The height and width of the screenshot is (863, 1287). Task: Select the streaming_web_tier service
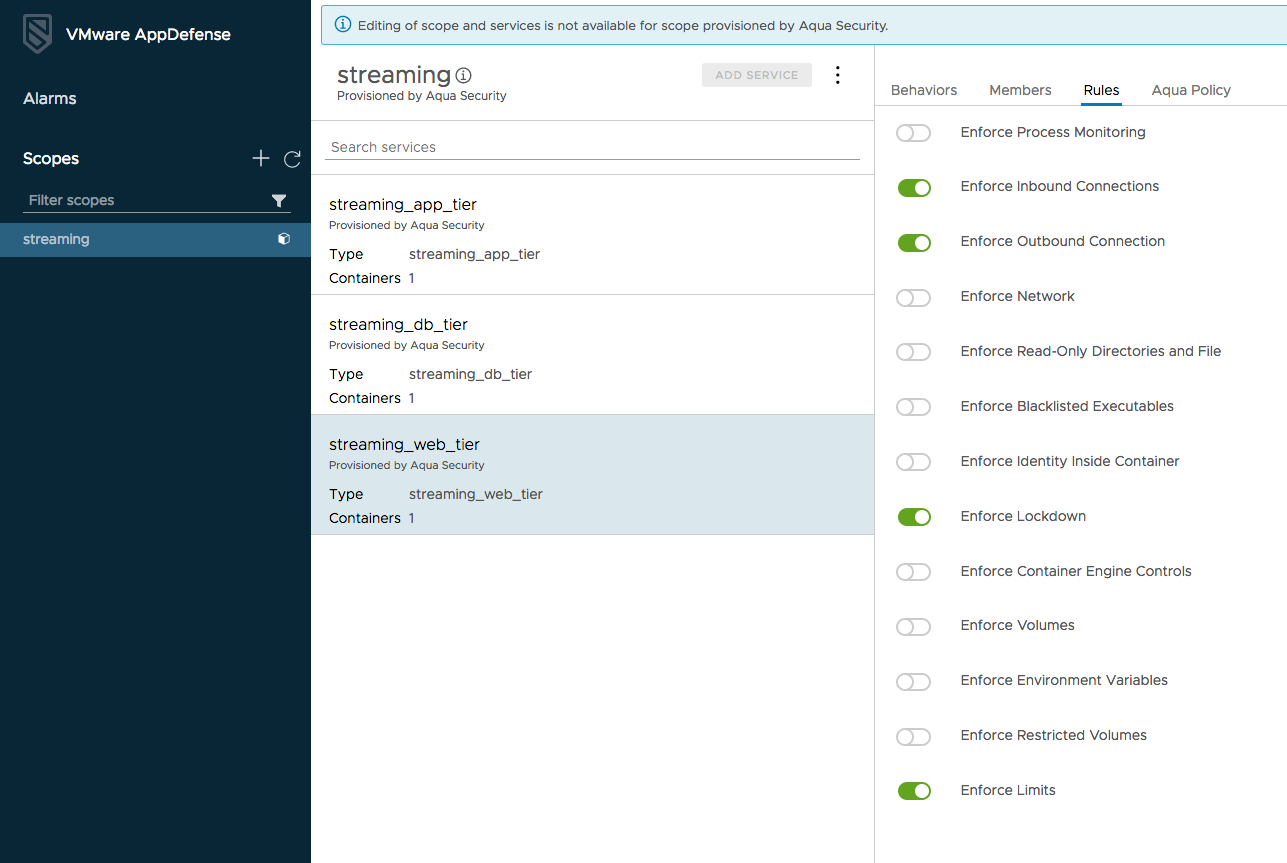[x=592, y=475]
